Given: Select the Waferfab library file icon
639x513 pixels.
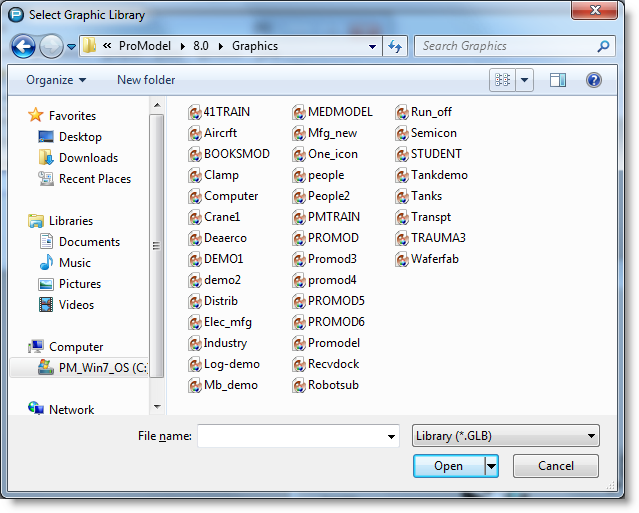Looking at the screenshot, I should click(x=402, y=259).
